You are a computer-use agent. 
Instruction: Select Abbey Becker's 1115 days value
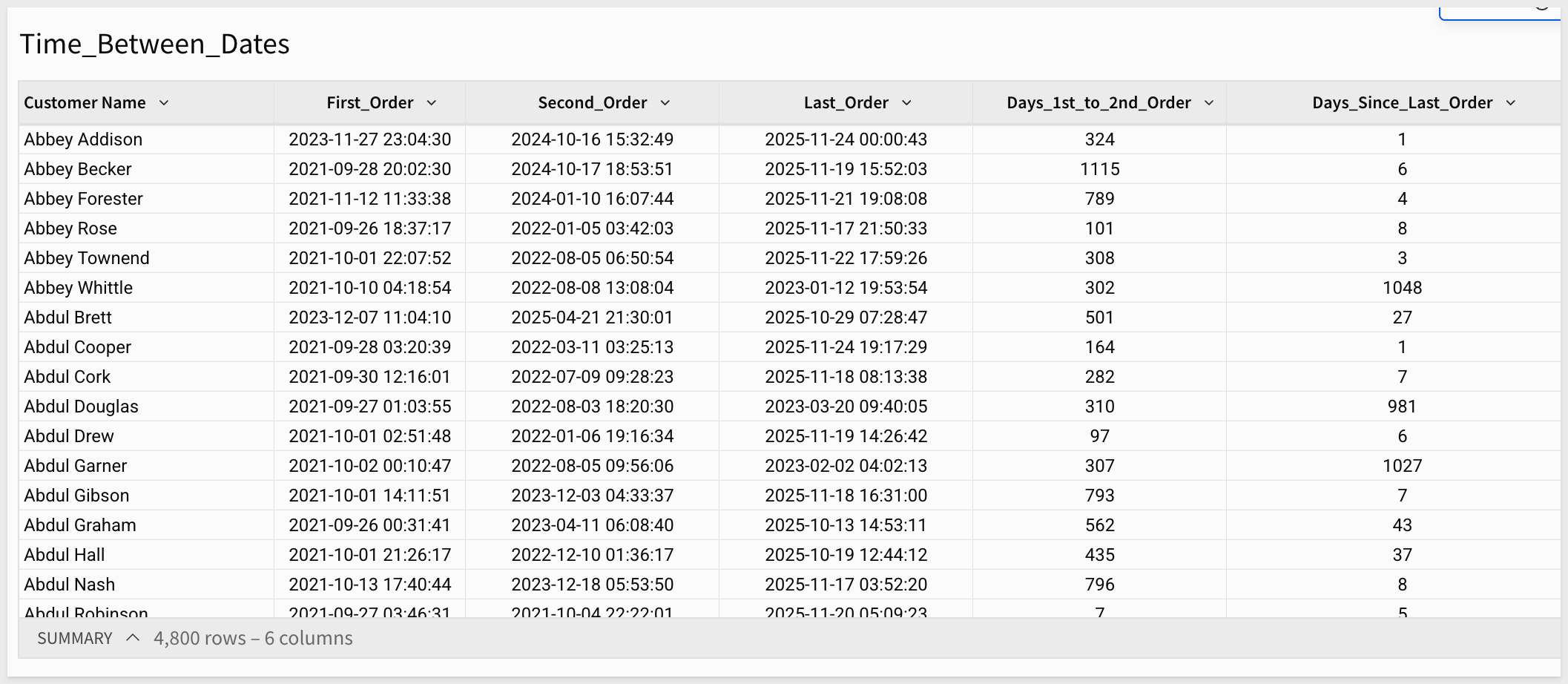(x=1099, y=169)
